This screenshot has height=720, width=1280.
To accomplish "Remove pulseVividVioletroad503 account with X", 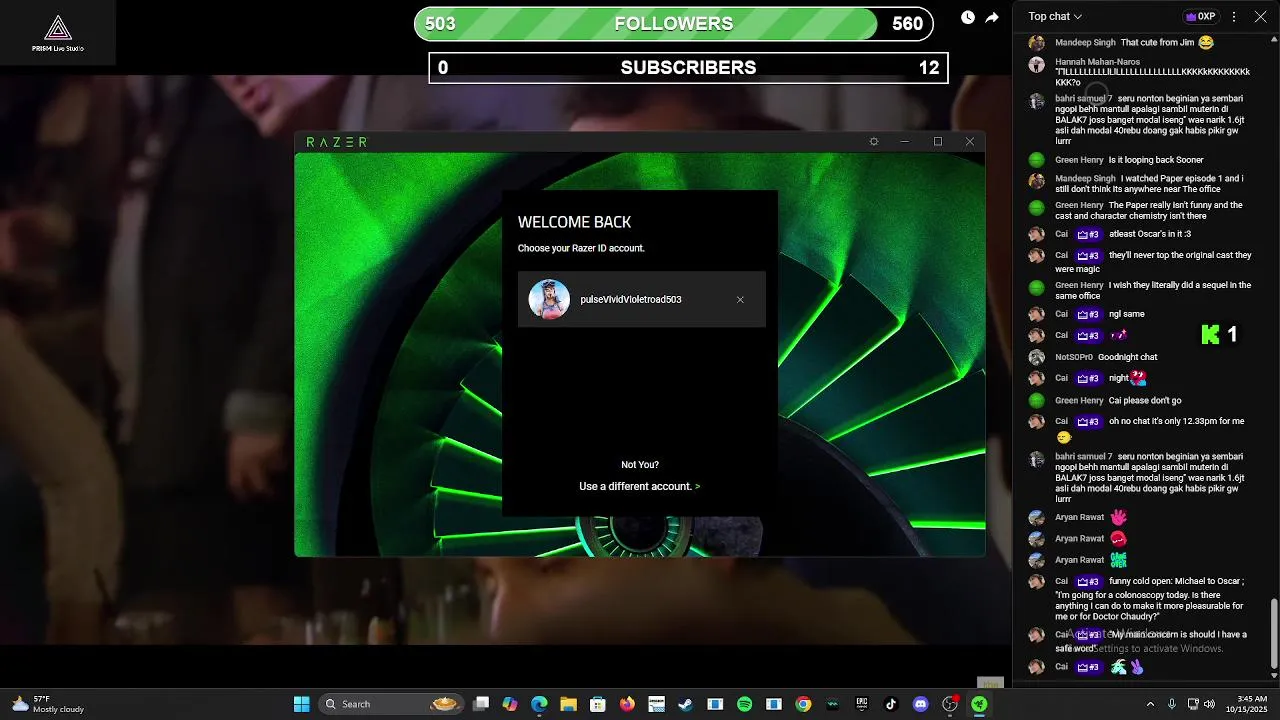I will click(x=740, y=300).
